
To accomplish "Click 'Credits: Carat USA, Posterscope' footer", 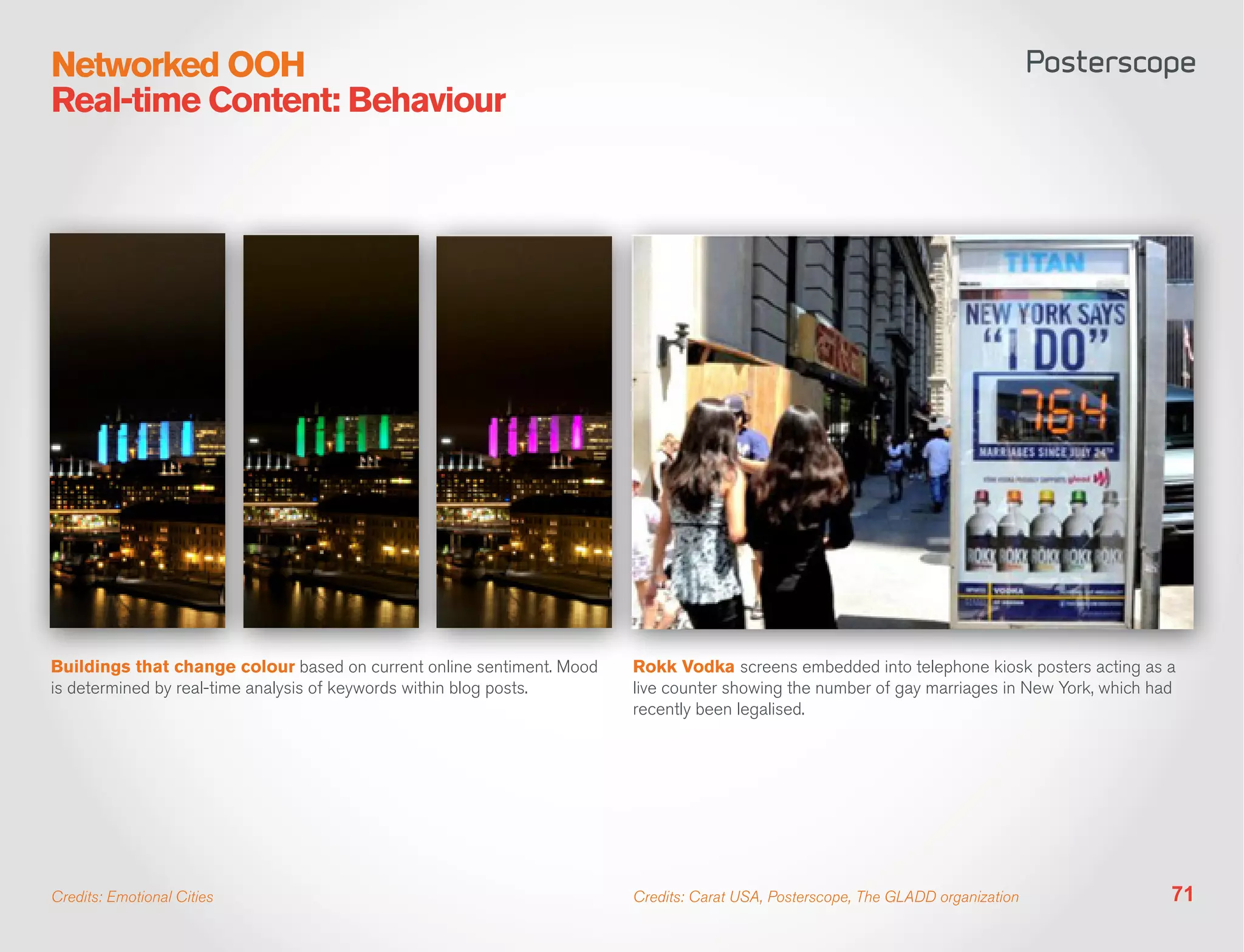I will (826, 897).
